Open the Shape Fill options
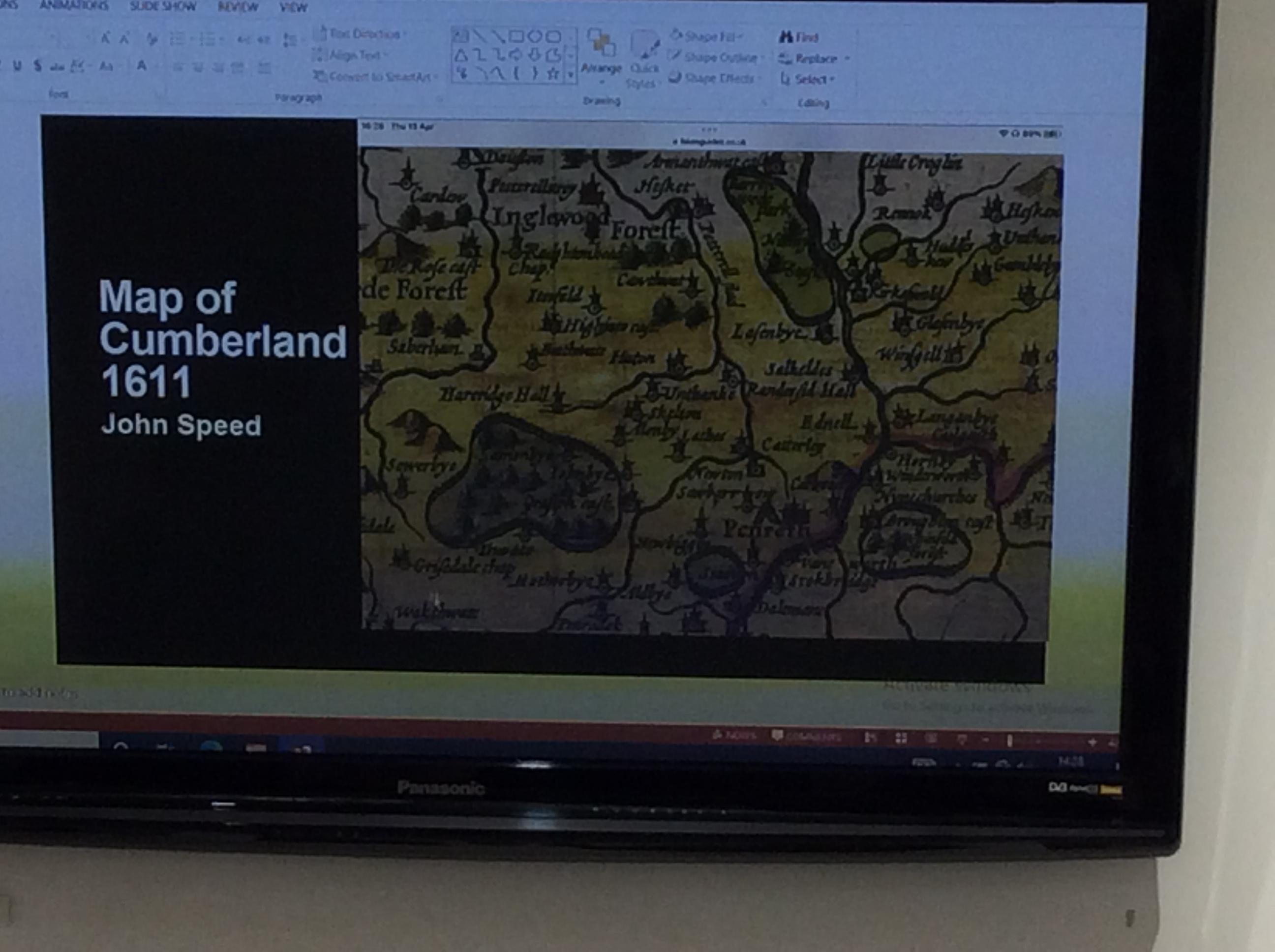 pos(706,36)
